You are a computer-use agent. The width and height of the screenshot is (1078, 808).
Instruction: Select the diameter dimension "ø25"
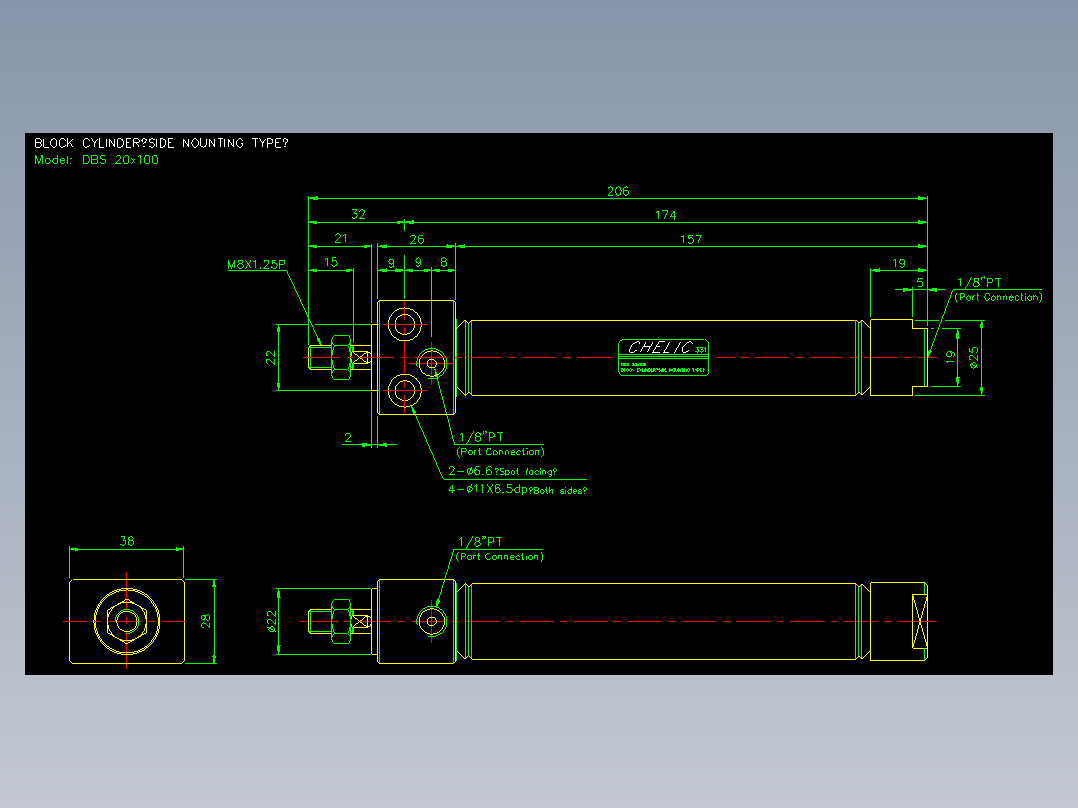[974, 358]
